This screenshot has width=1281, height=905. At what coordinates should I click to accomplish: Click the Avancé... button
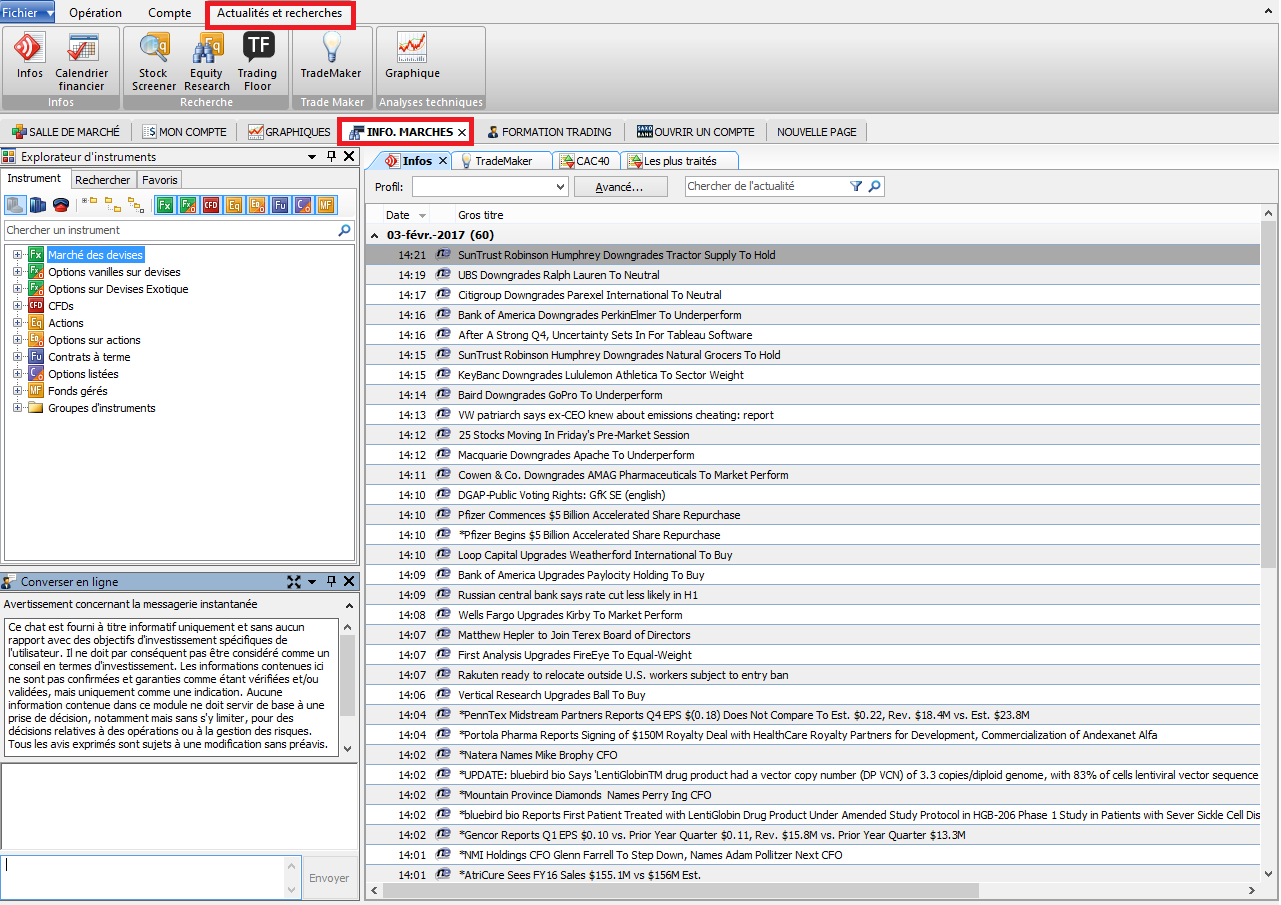tap(619, 187)
